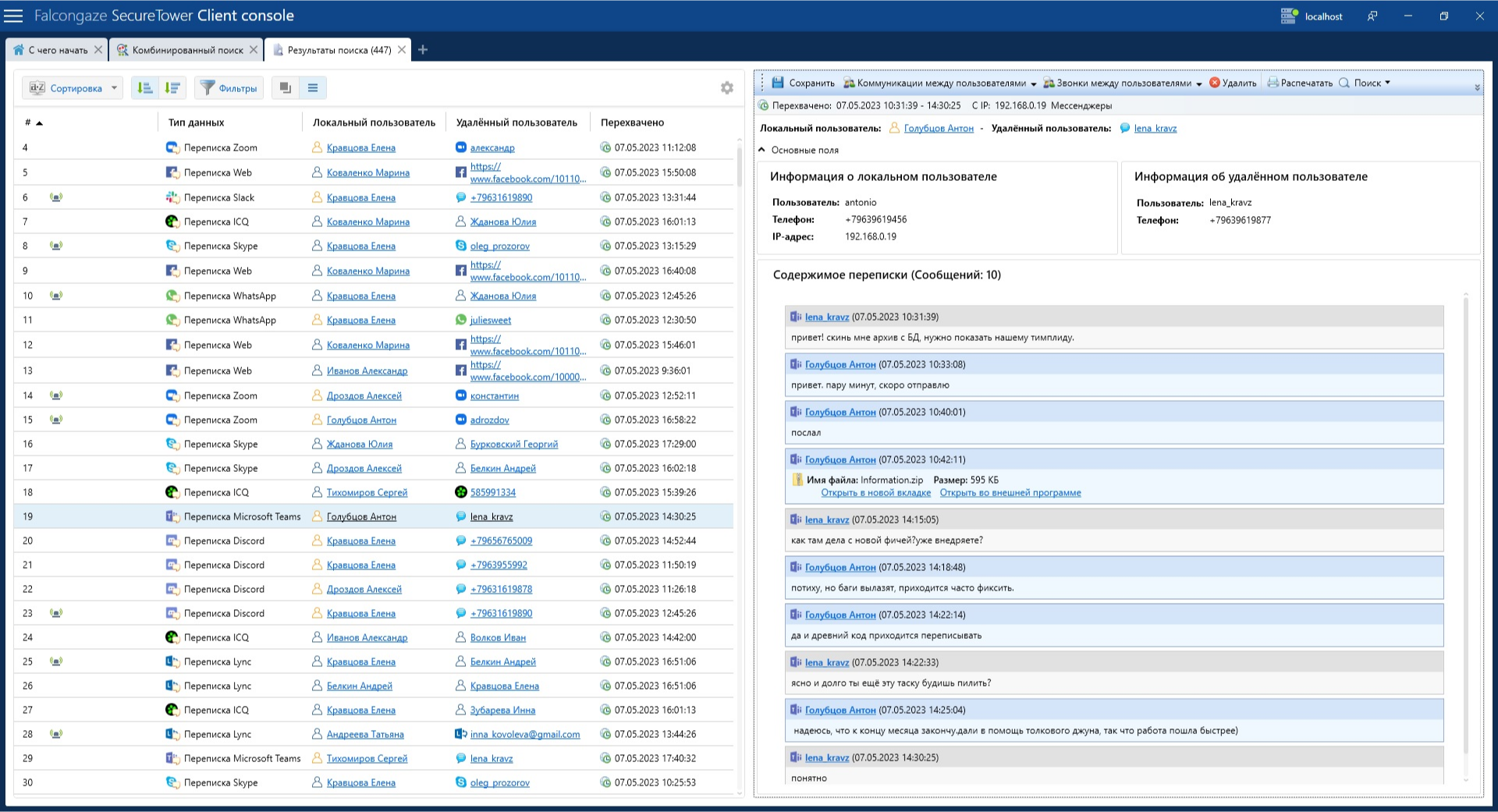
Task: Click the Открыть во внешней программе link
Action: tap(1010, 493)
